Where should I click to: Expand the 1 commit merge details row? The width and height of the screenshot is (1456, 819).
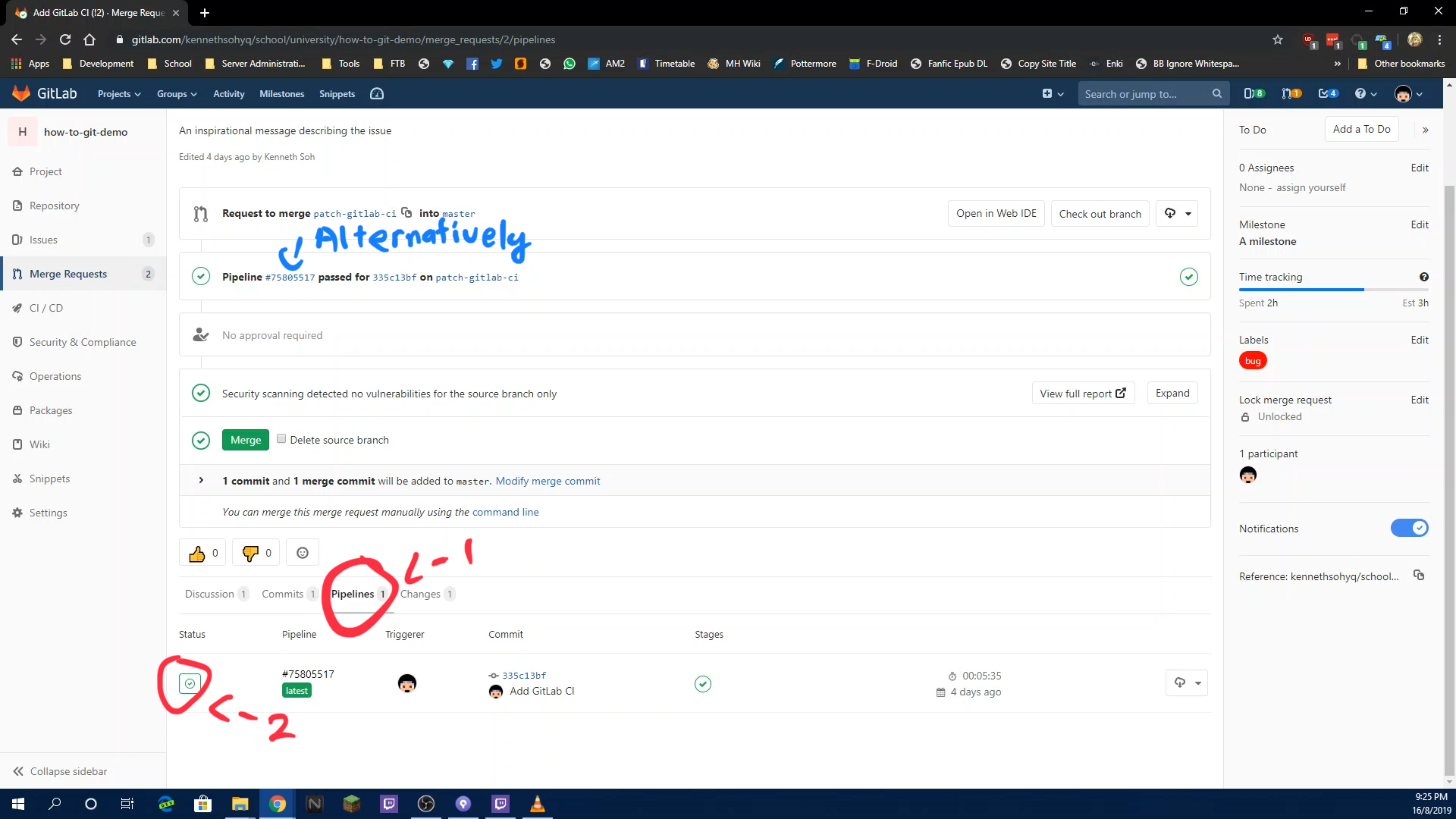point(201,480)
